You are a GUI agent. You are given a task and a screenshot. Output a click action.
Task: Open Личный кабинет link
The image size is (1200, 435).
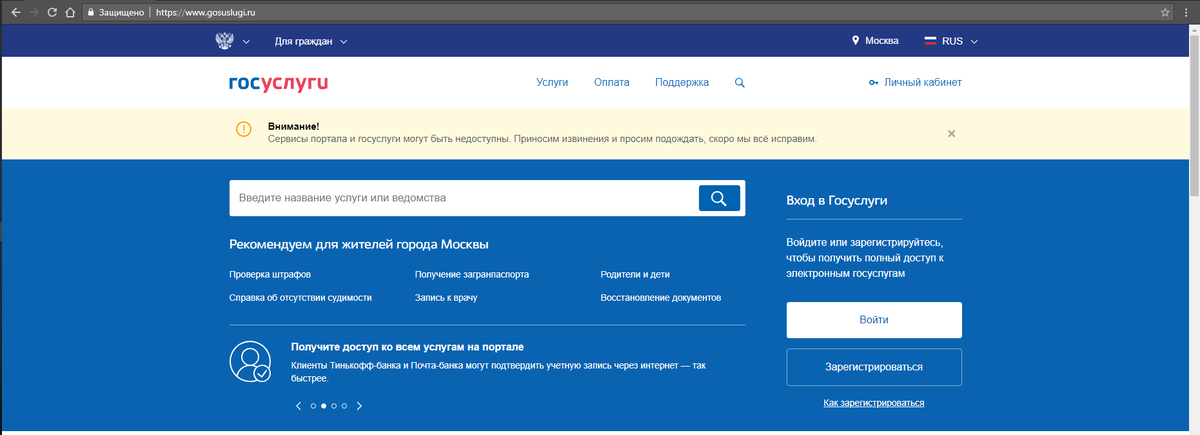(915, 83)
